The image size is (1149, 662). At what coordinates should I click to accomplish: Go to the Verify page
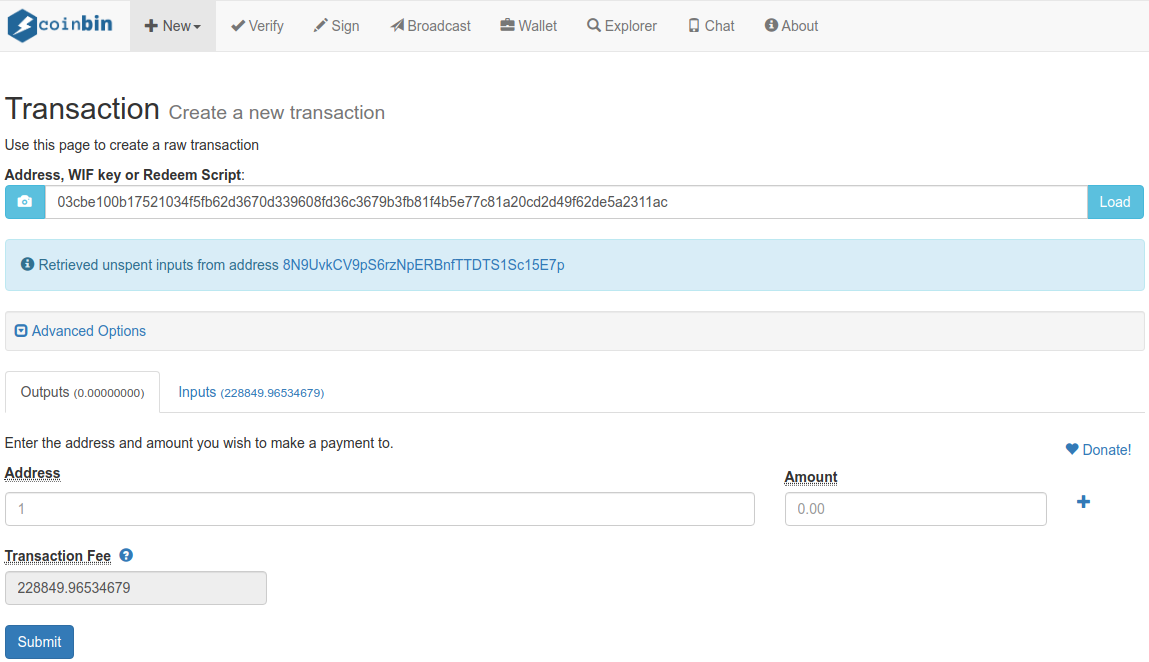tap(257, 26)
